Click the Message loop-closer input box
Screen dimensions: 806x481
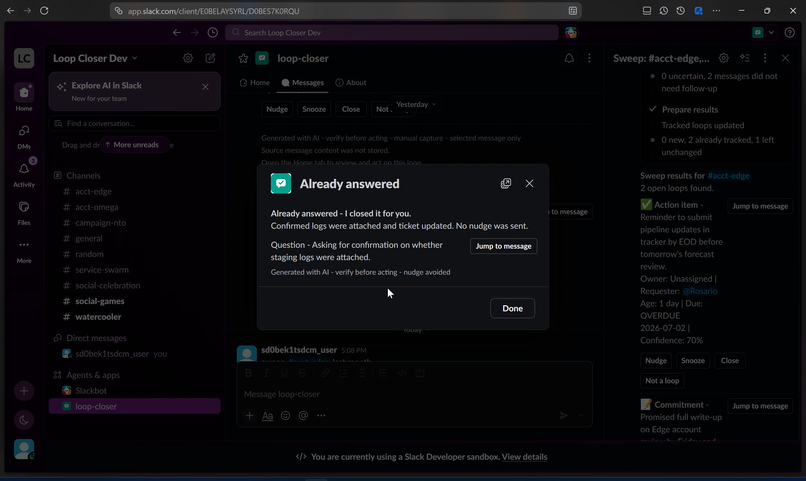pos(414,394)
